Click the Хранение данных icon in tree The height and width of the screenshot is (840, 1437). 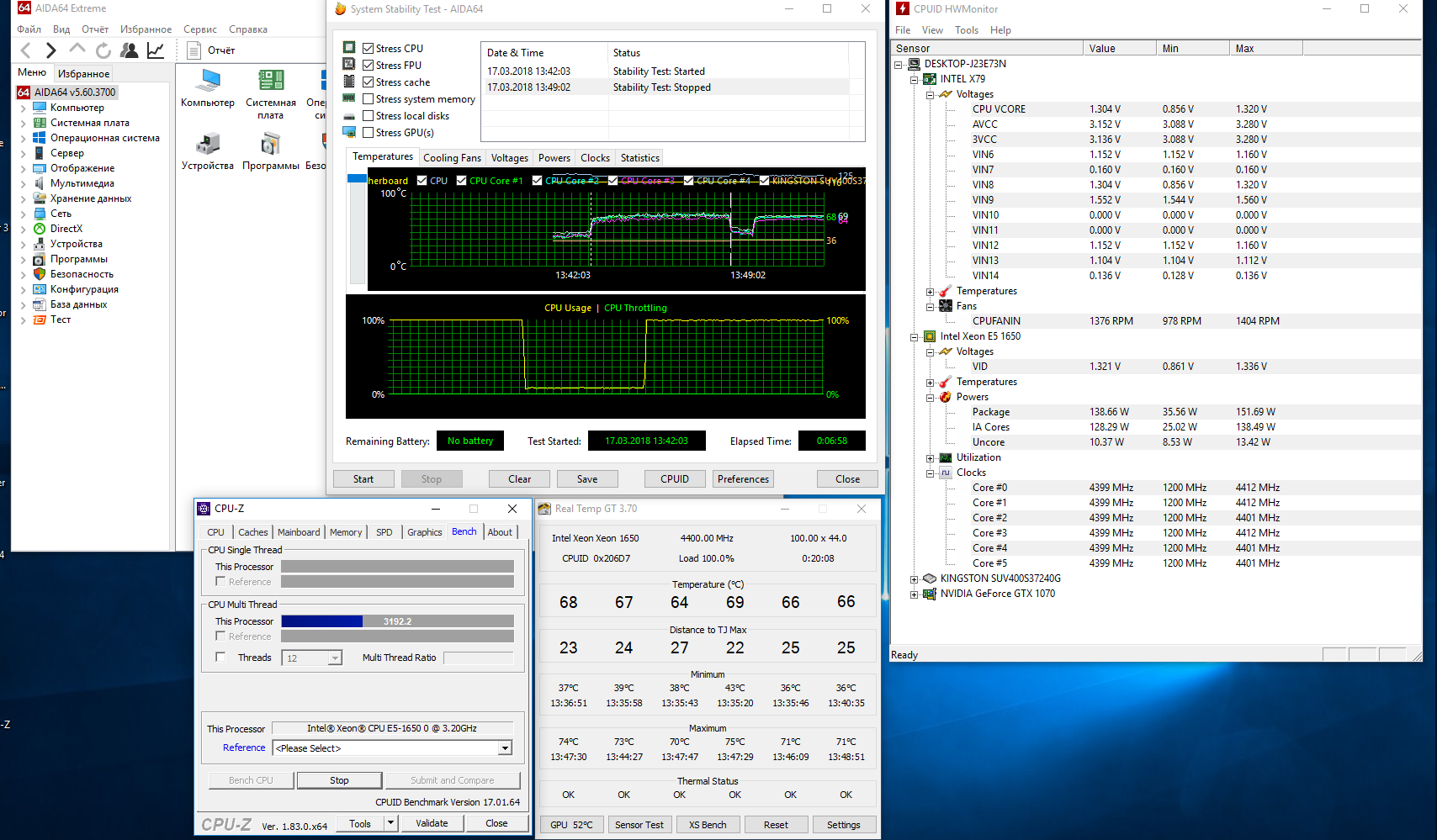tap(40, 198)
